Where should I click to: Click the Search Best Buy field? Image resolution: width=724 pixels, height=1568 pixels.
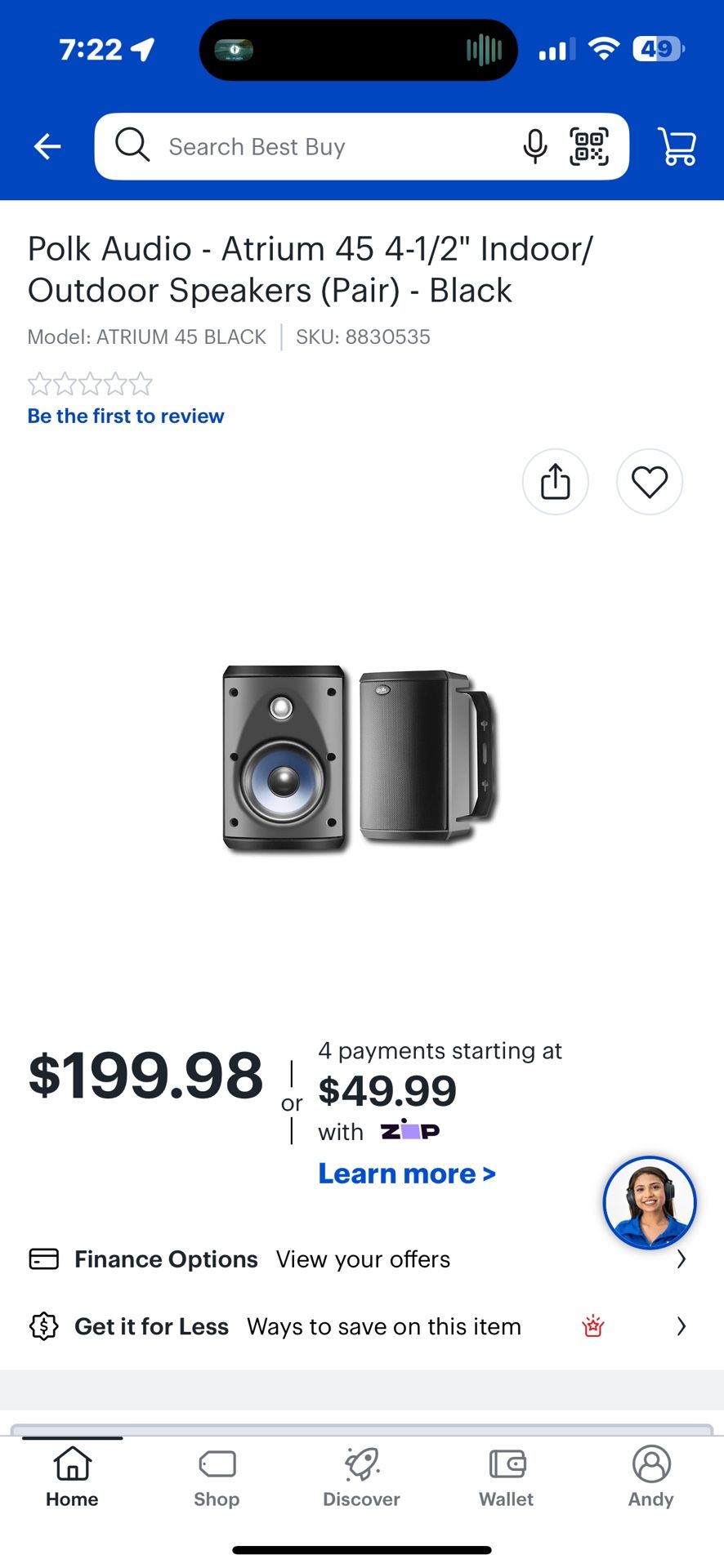pos(327,147)
